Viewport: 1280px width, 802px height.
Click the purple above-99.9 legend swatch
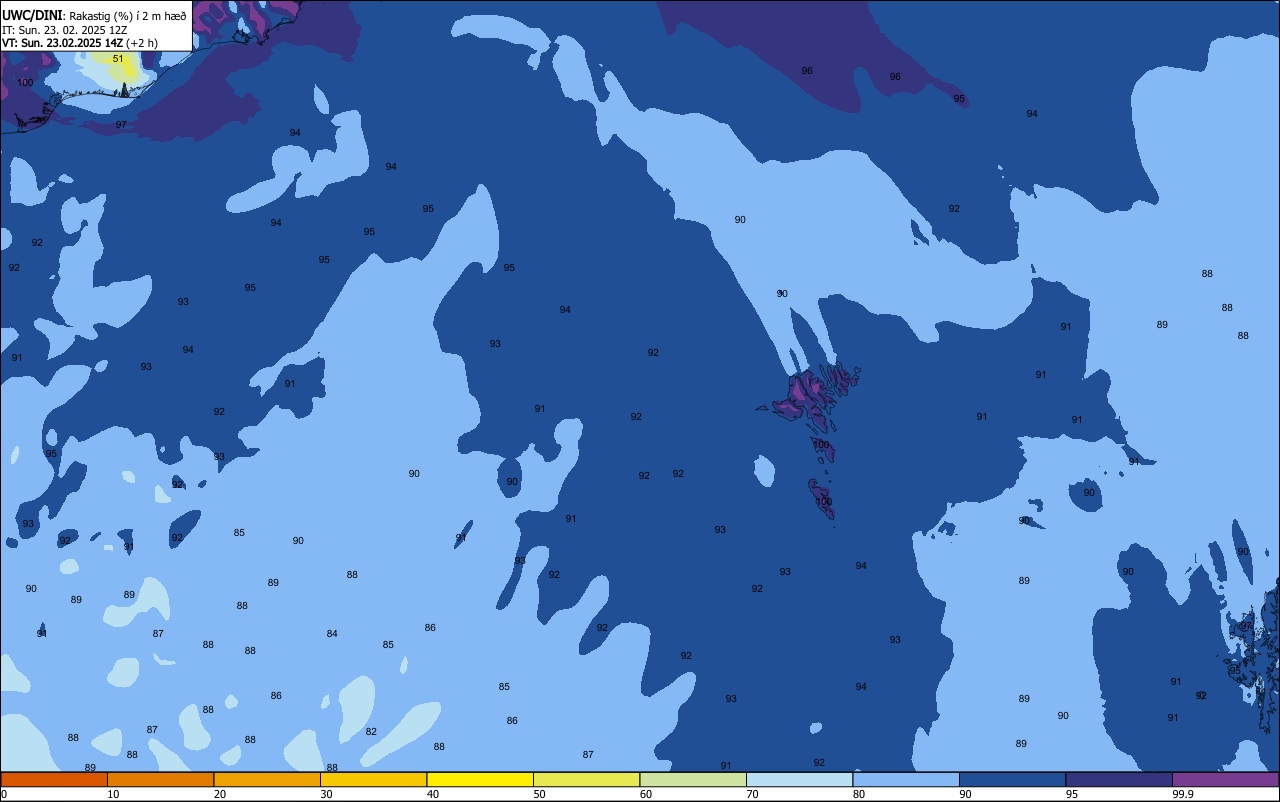(1225, 779)
